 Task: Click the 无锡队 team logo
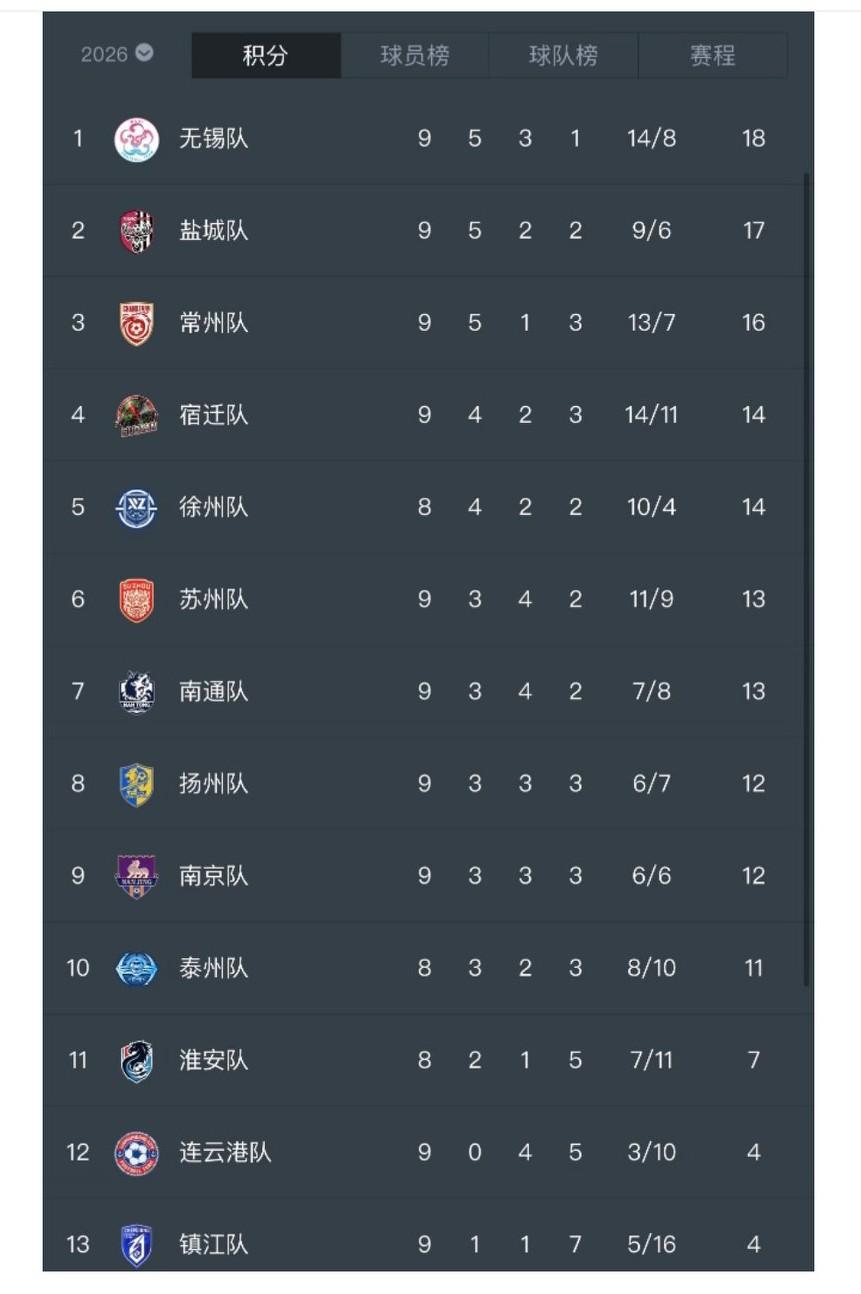click(136, 139)
